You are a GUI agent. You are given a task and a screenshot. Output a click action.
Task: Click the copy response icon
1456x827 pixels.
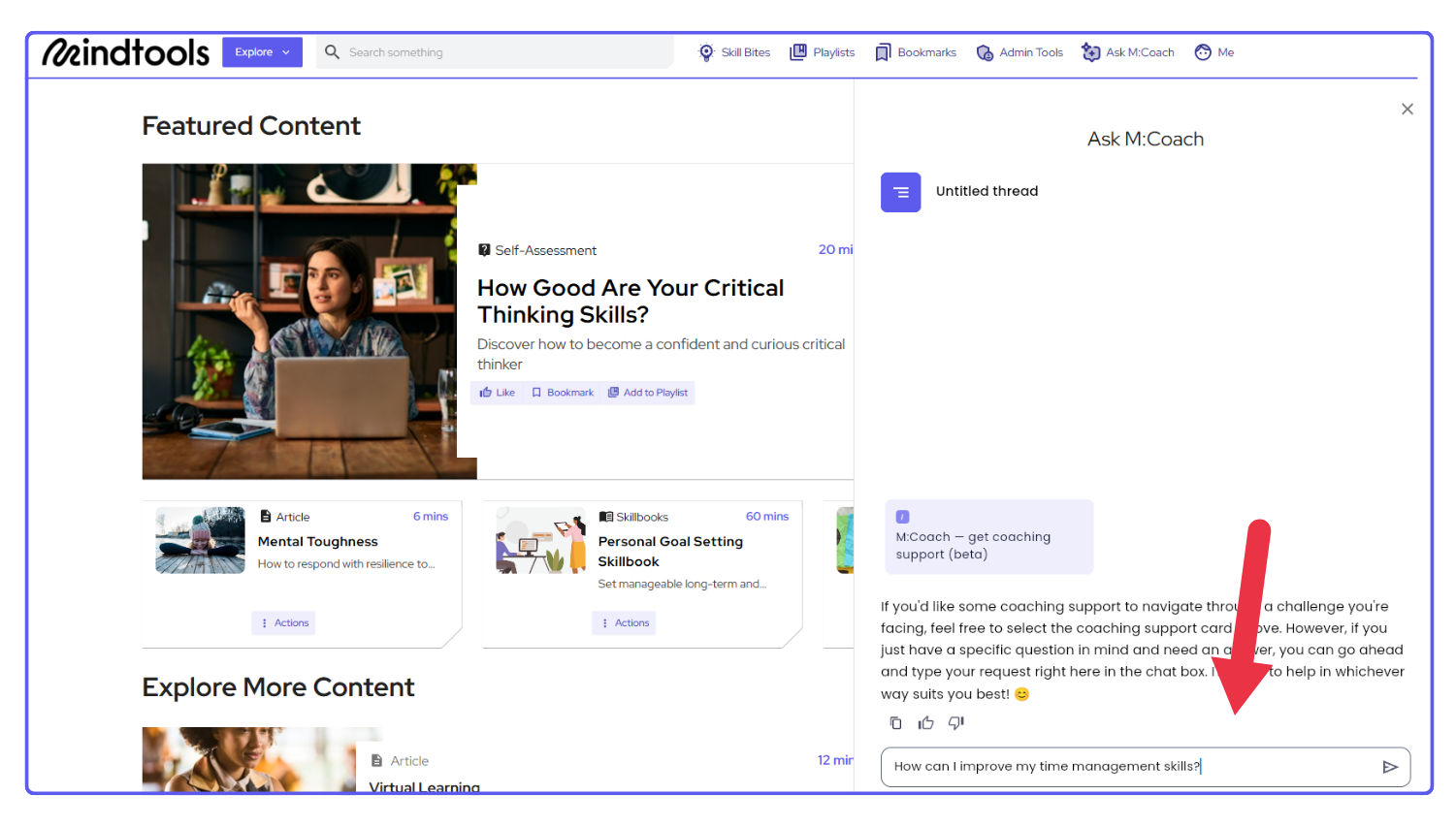click(895, 723)
